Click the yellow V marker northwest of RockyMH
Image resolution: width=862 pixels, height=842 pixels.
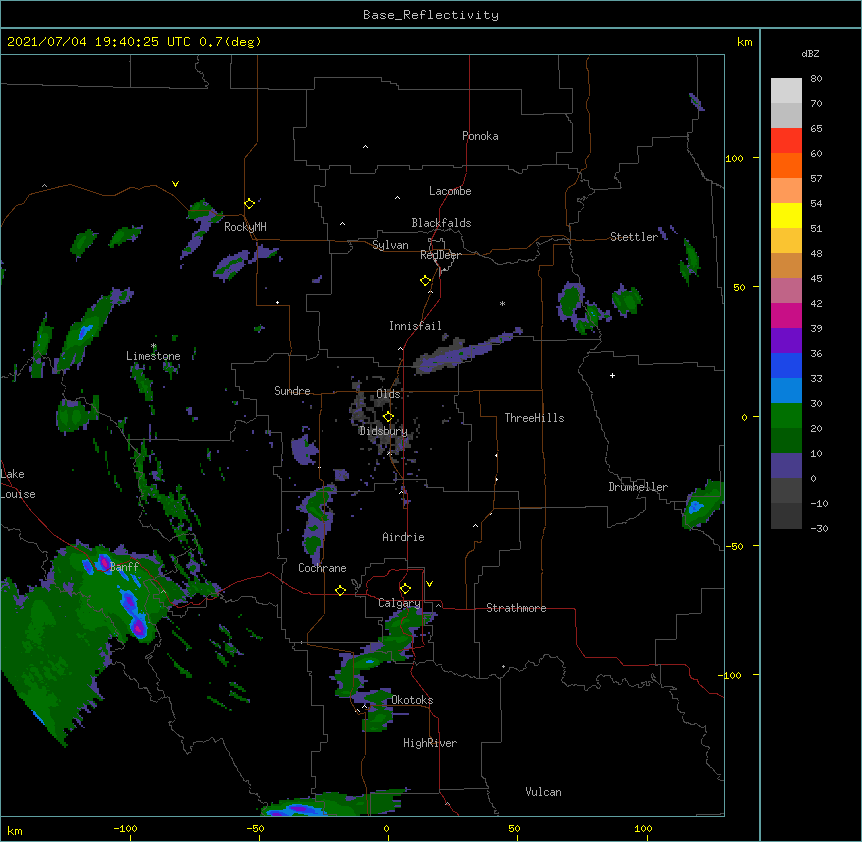click(x=175, y=184)
